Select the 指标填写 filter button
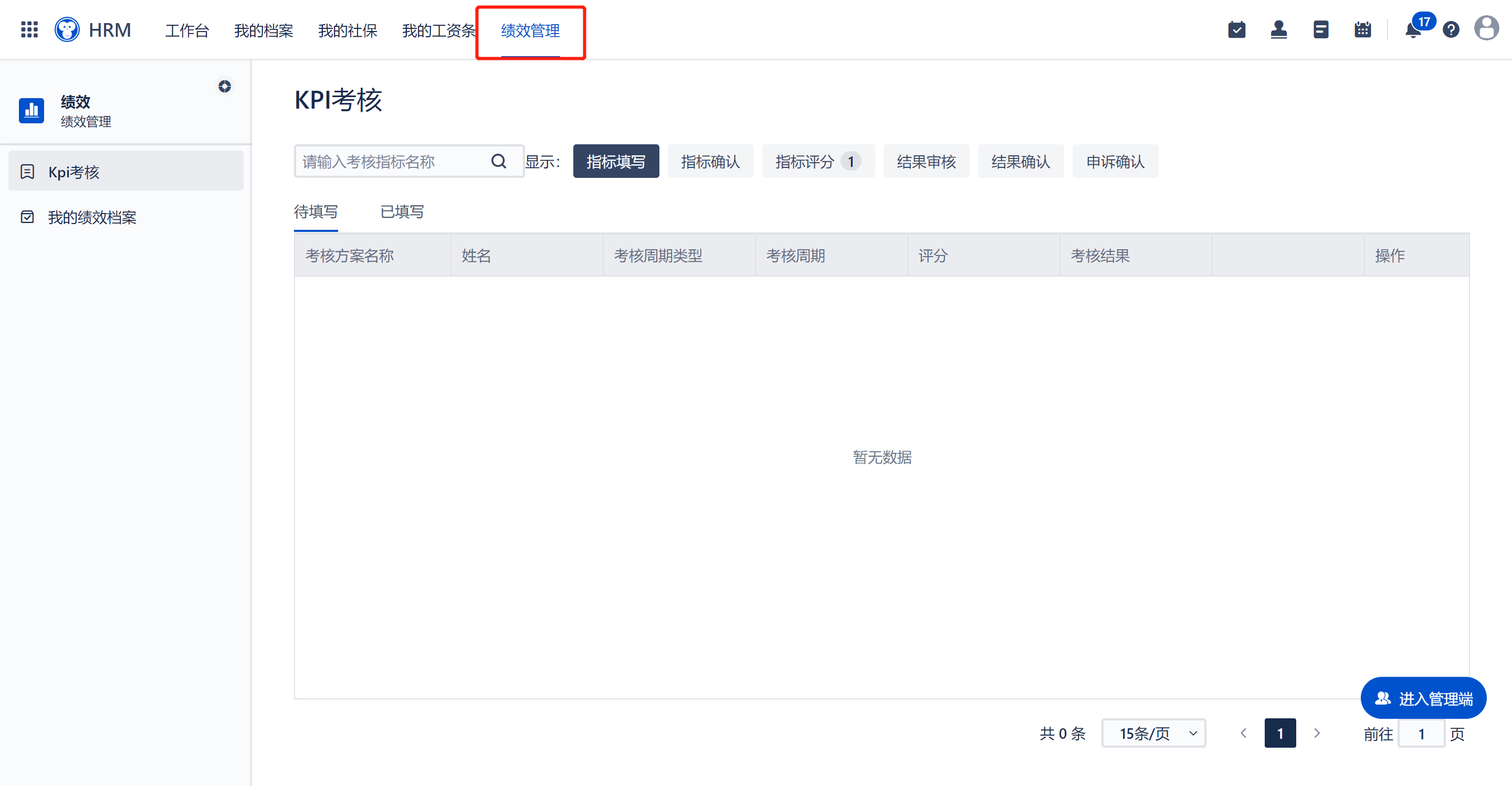This screenshot has height=786, width=1512. 616,161
